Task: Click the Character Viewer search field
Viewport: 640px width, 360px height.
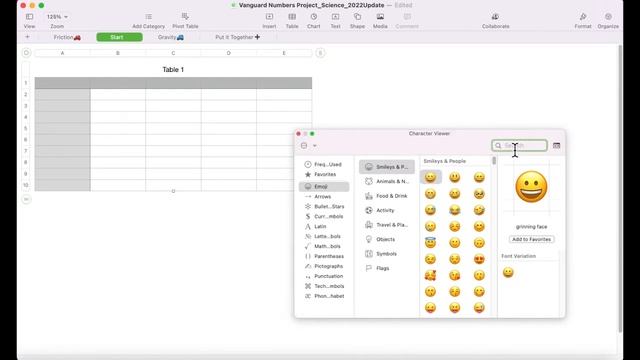Action: 520,145
